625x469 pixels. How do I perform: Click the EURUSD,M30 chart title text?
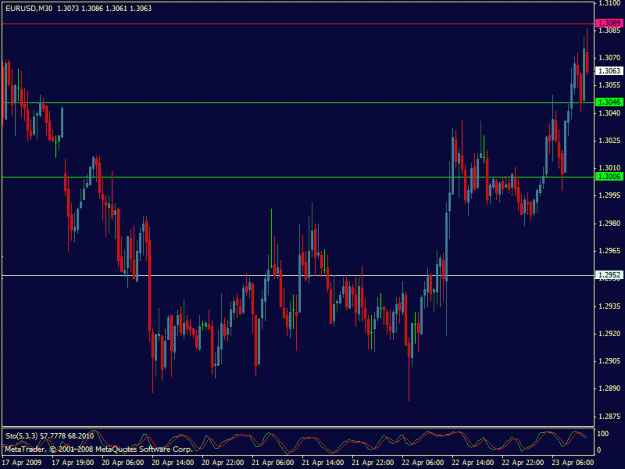click(x=29, y=8)
